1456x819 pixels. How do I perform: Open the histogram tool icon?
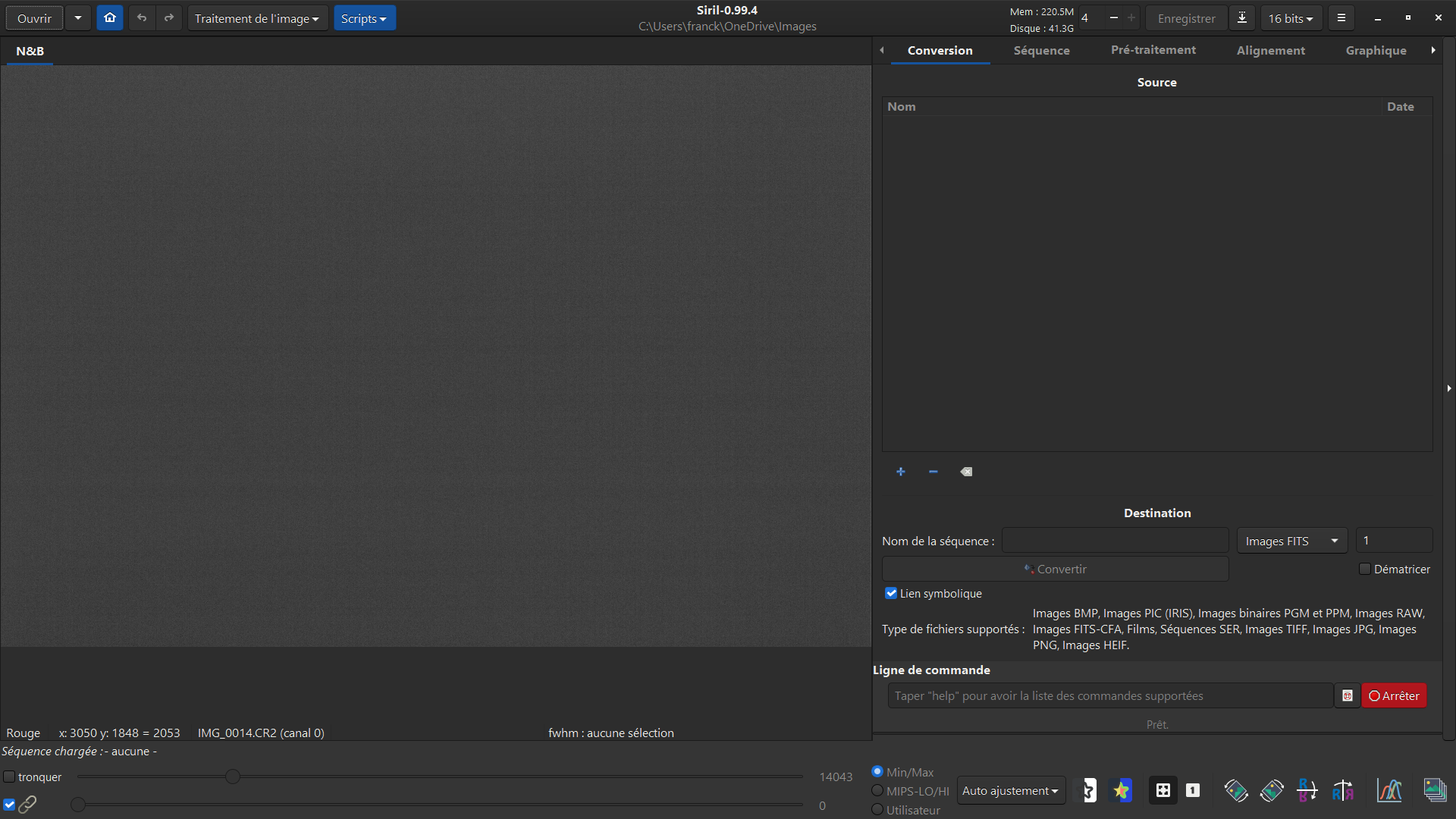tap(1389, 791)
